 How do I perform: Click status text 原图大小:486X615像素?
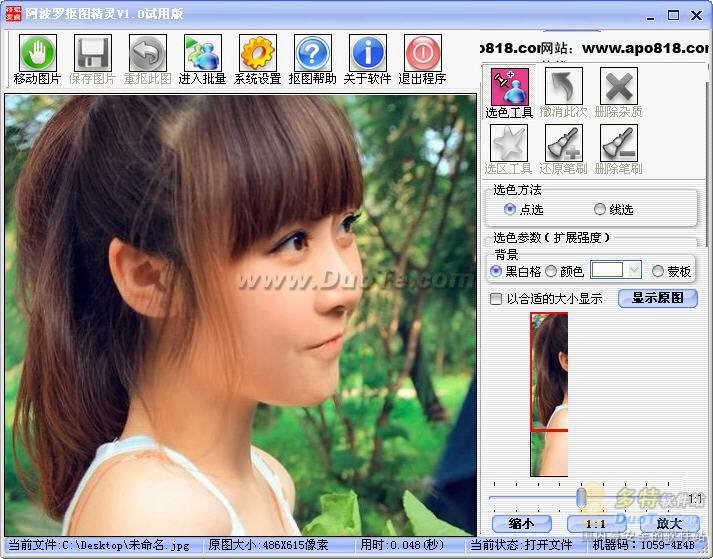(268, 545)
